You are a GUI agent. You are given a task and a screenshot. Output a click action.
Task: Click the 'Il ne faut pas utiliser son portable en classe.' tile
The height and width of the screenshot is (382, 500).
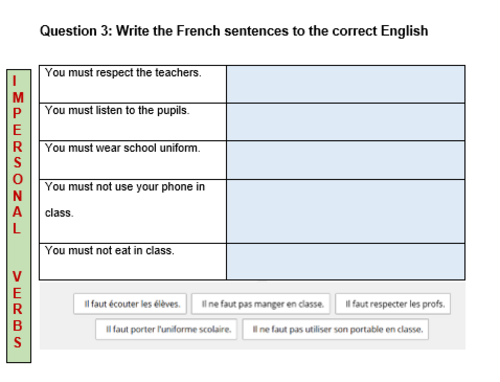[335, 329]
